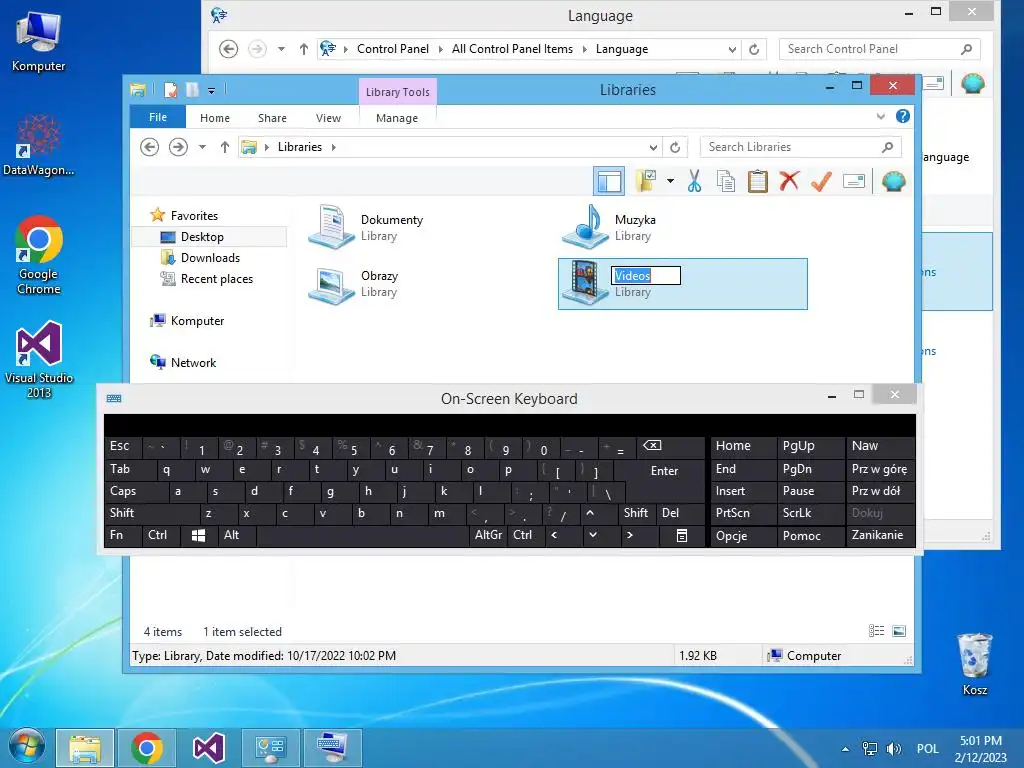Click the Windows logo key on On-Screen Keyboard
The image size is (1024, 768).
pyautogui.click(x=199, y=536)
